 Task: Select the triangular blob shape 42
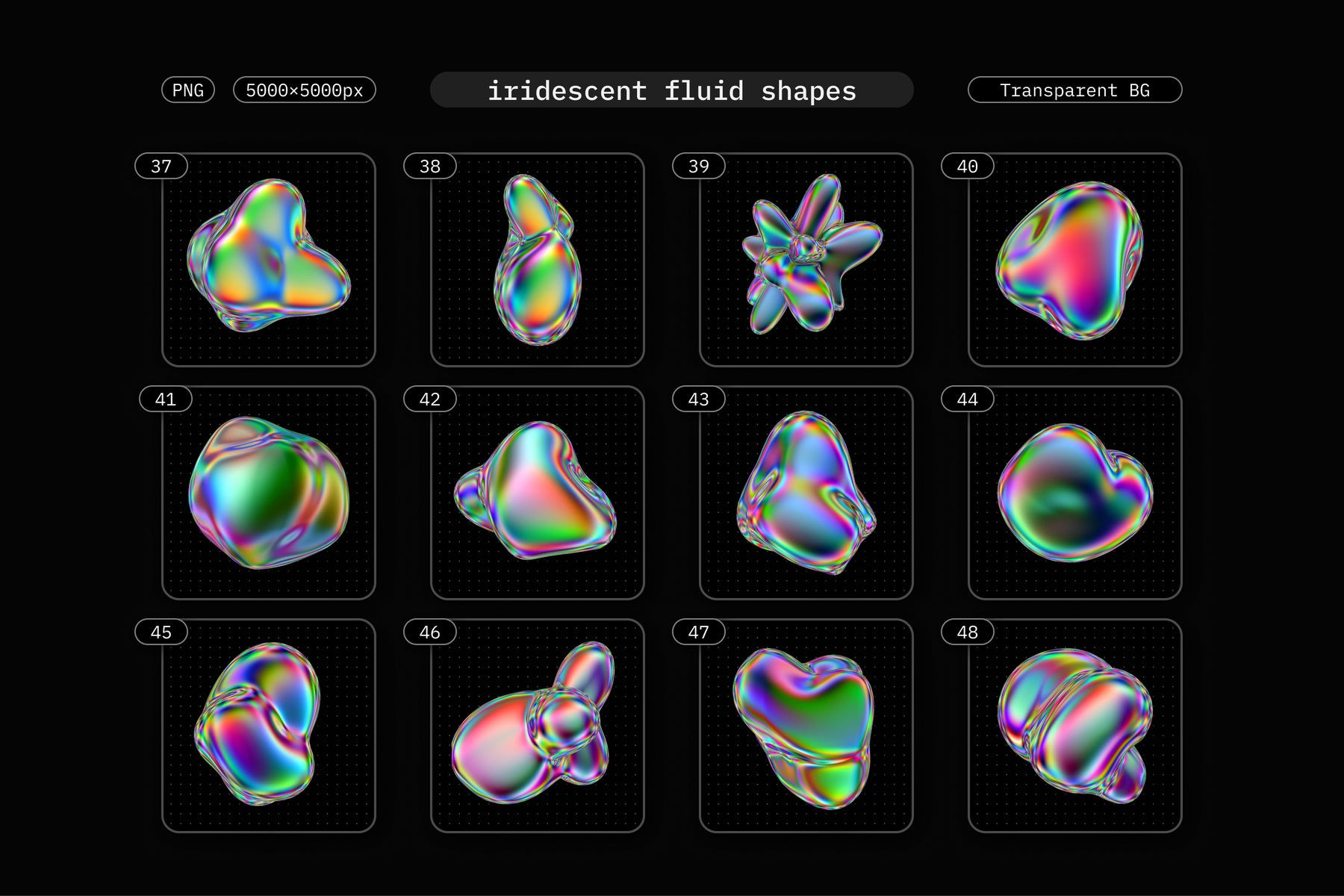[x=536, y=491]
